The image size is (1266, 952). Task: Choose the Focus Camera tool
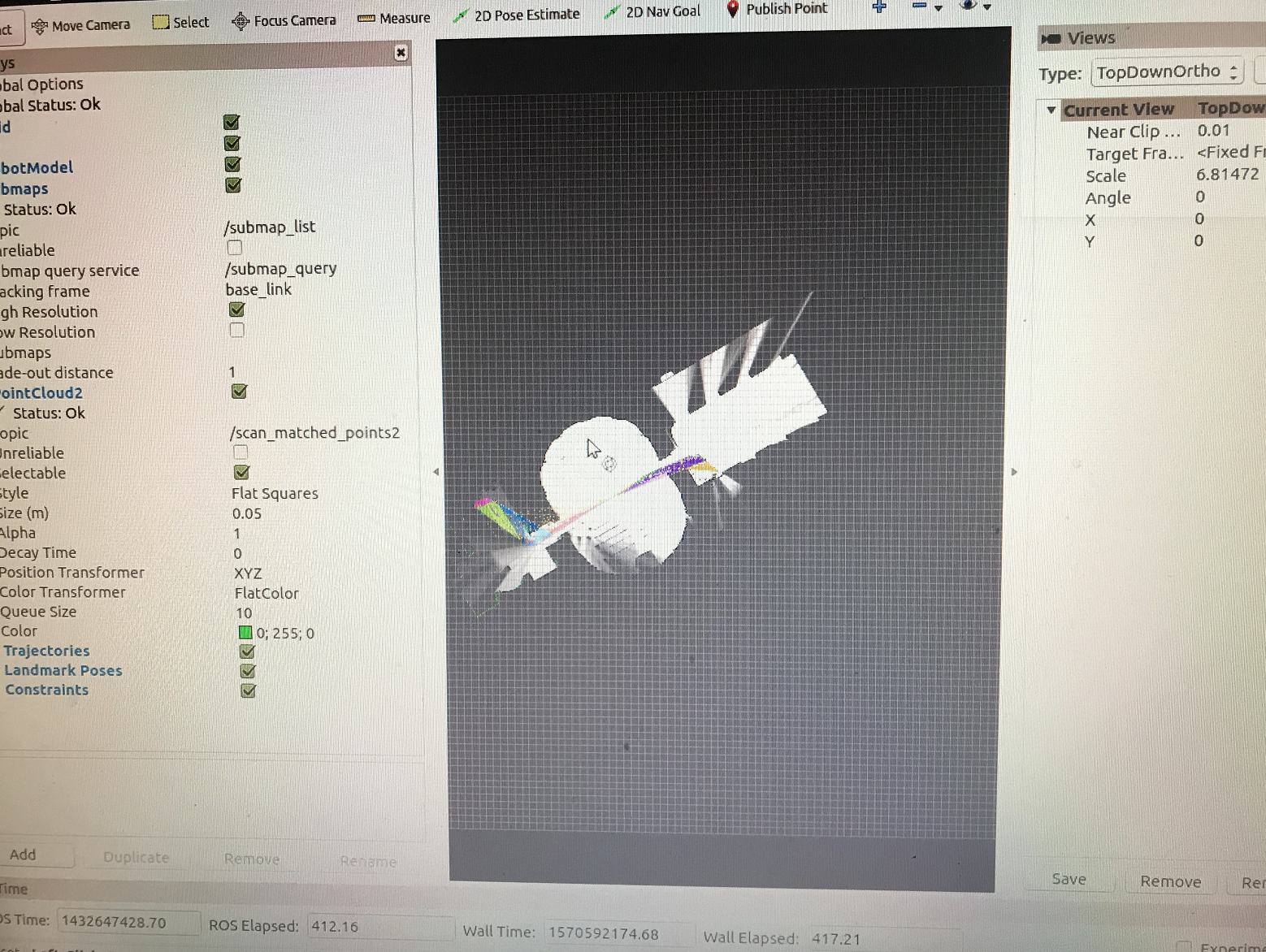284,20
